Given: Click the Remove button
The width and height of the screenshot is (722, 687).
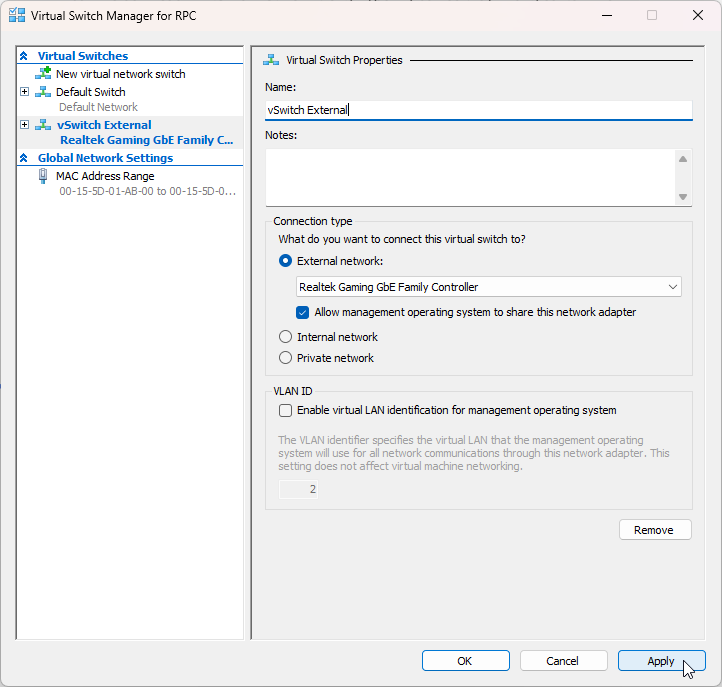Looking at the screenshot, I should [655, 530].
